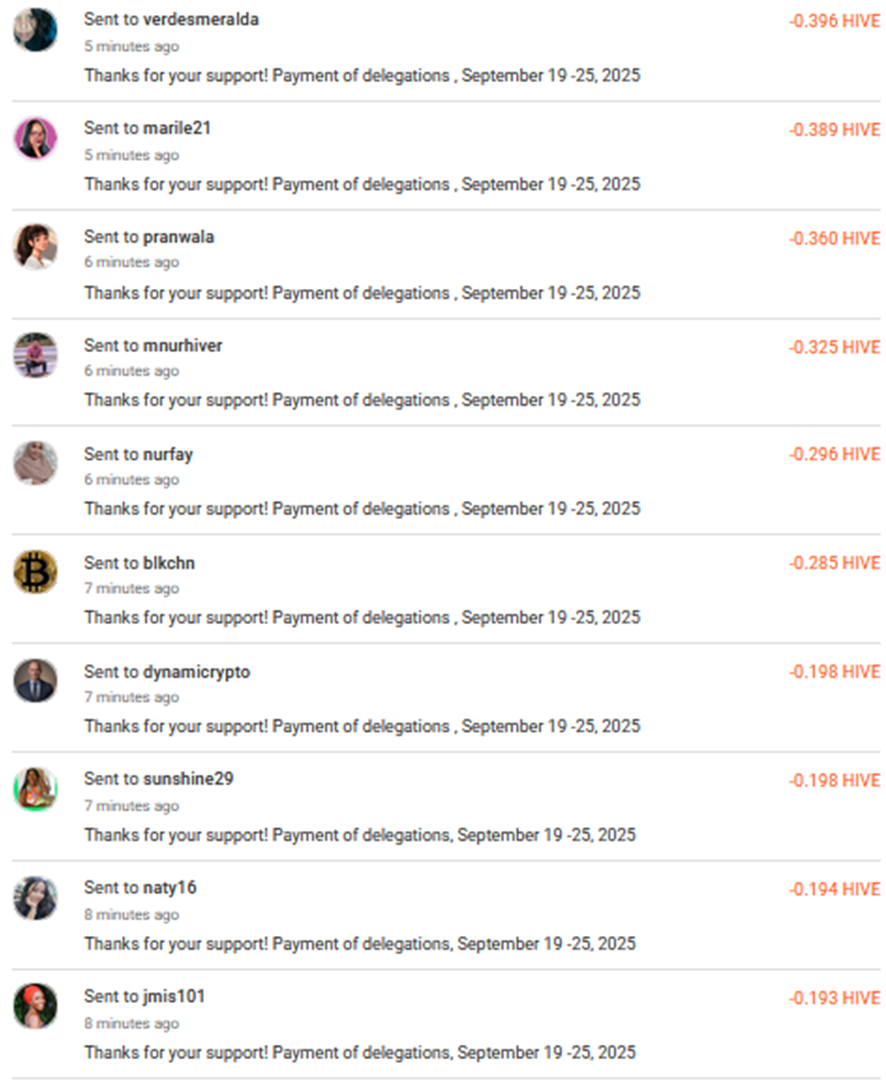This screenshot has width=886, height=1083.
Task: Open the mnurhiver username link
Action: tap(183, 346)
